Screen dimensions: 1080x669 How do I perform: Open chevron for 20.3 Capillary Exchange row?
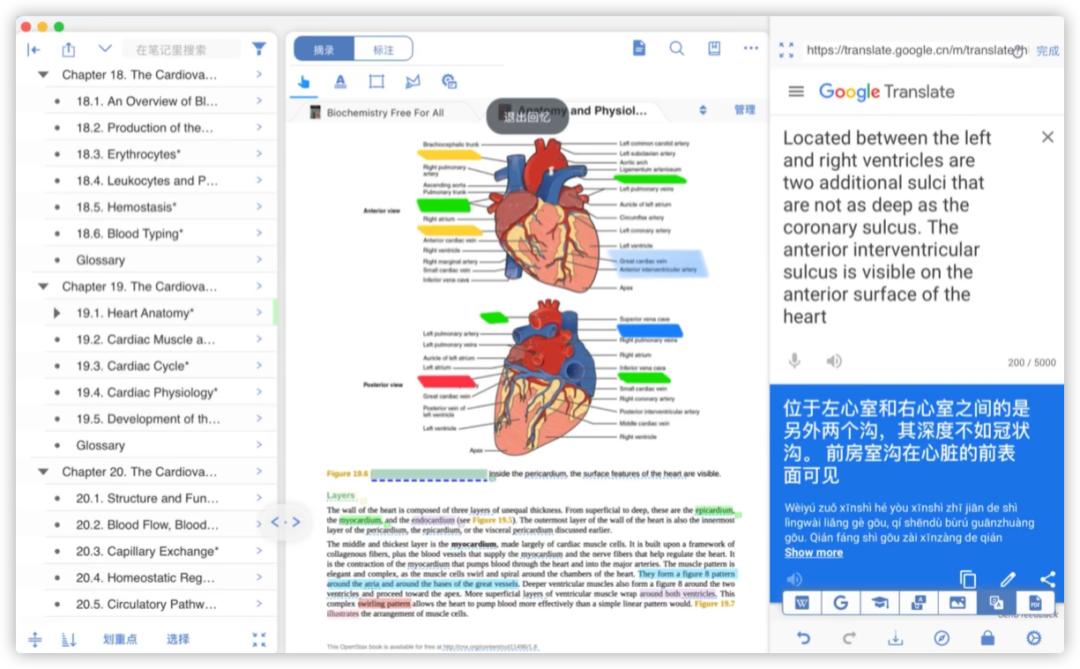click(259, 550)
